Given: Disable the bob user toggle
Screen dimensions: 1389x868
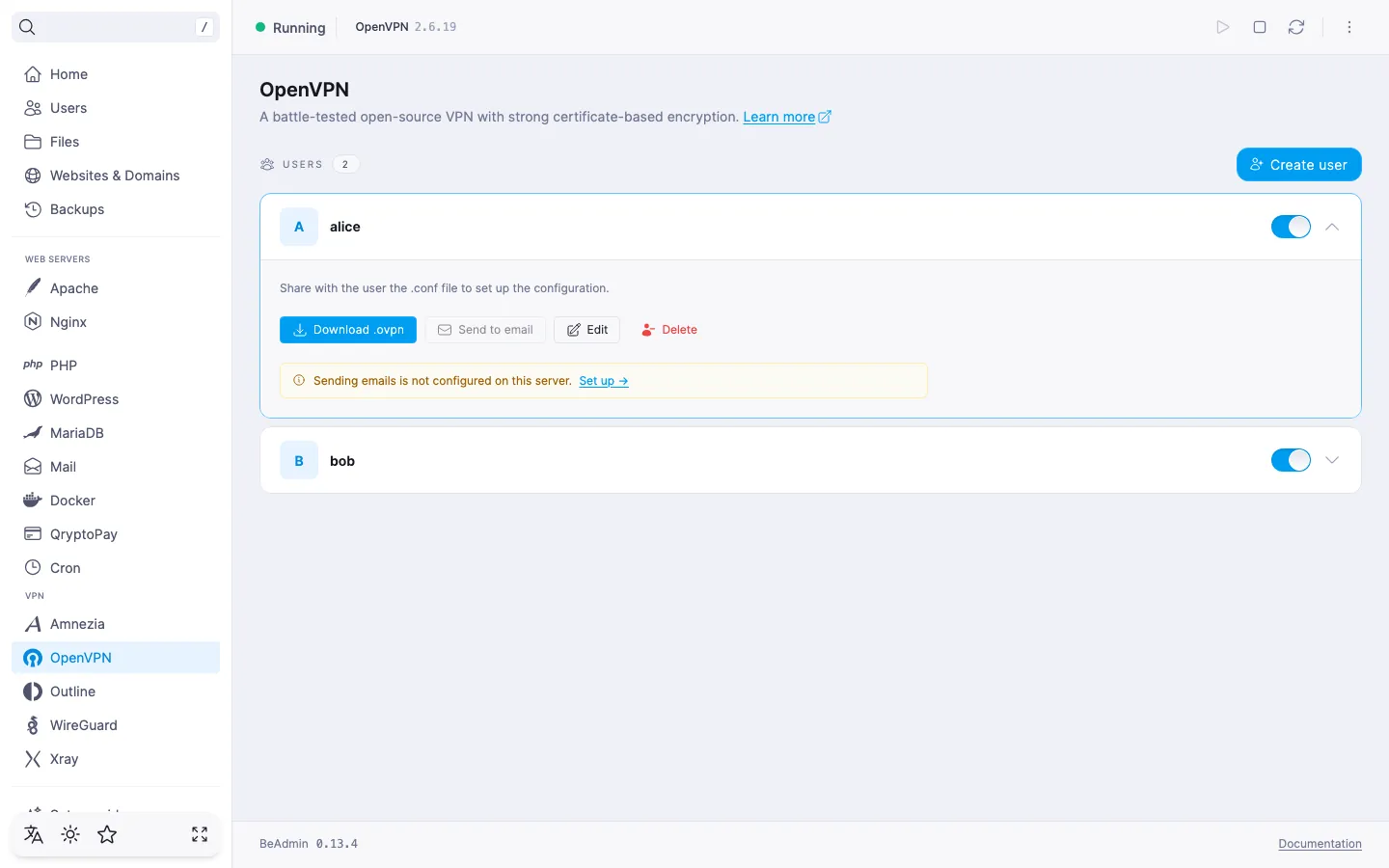Looking at the screenshot, I should point(1291,460).
